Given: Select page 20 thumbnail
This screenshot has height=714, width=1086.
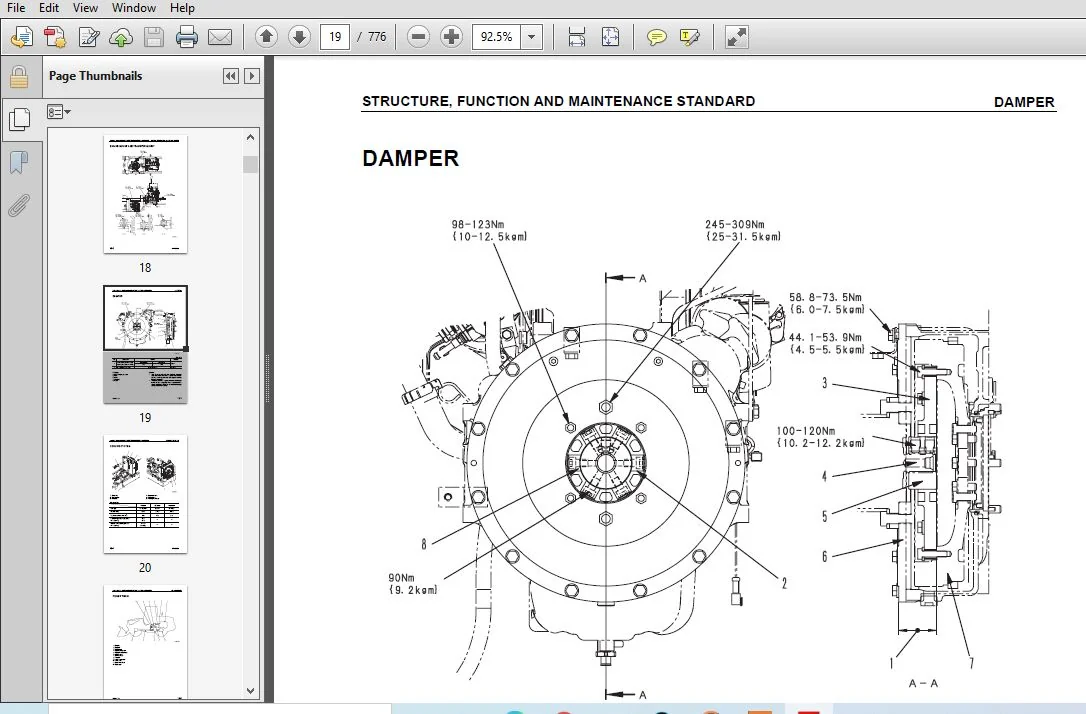Looking at the screenshot, I should (145, 494).
